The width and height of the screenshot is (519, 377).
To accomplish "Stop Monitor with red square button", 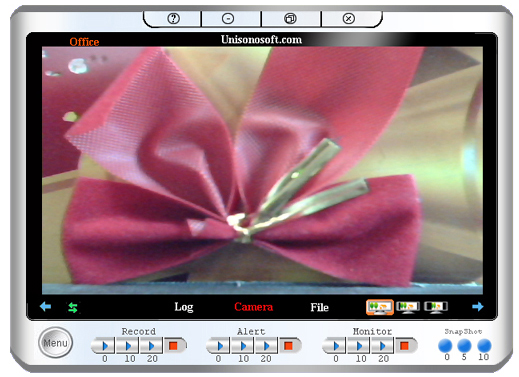I will click(x=405, y=346).
